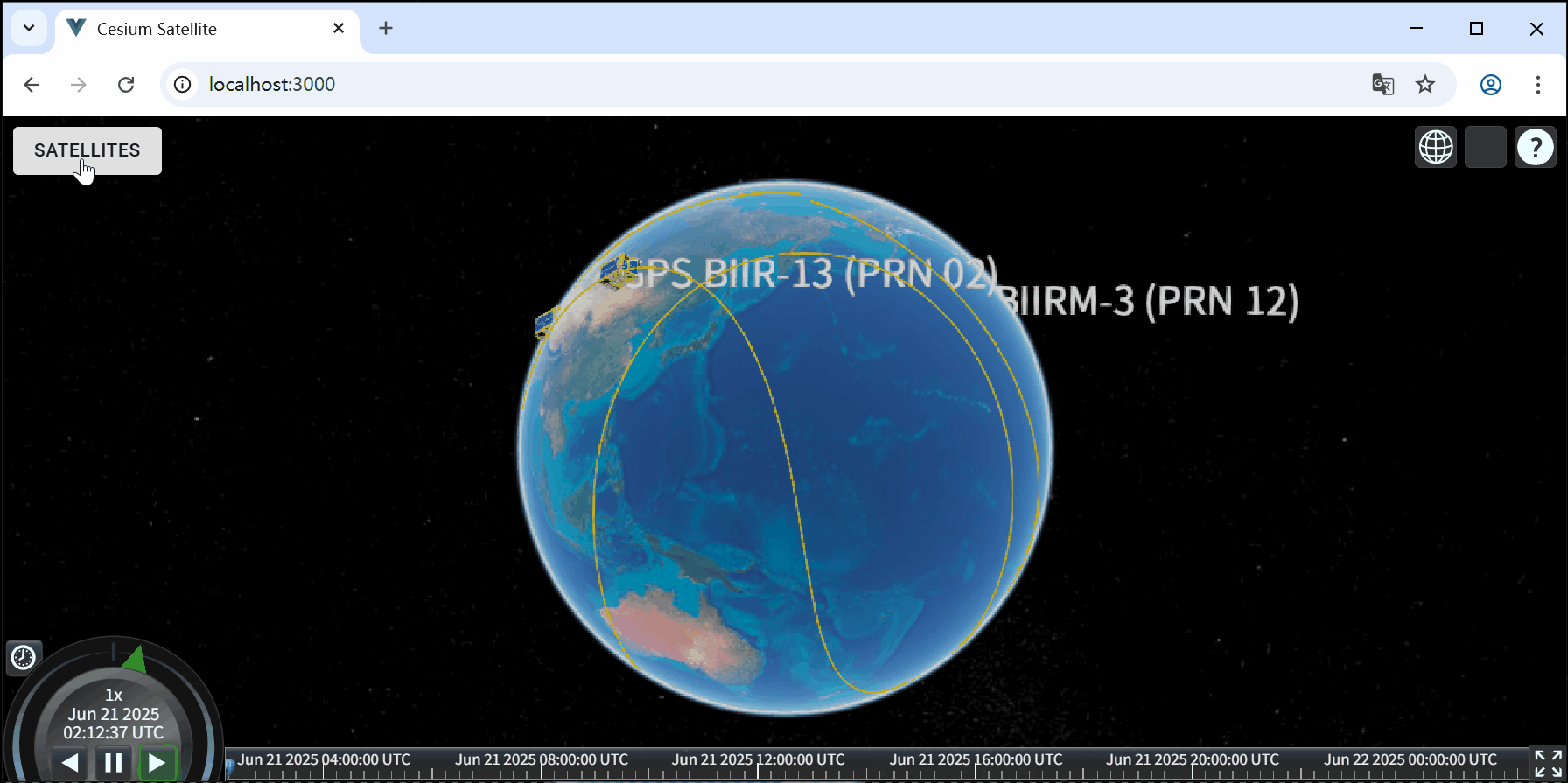This screenshot has width=1568, height=783.
Task: Jump timeline to Jun 21 2025 08:00:00 UTC
Action: (542, 759)
